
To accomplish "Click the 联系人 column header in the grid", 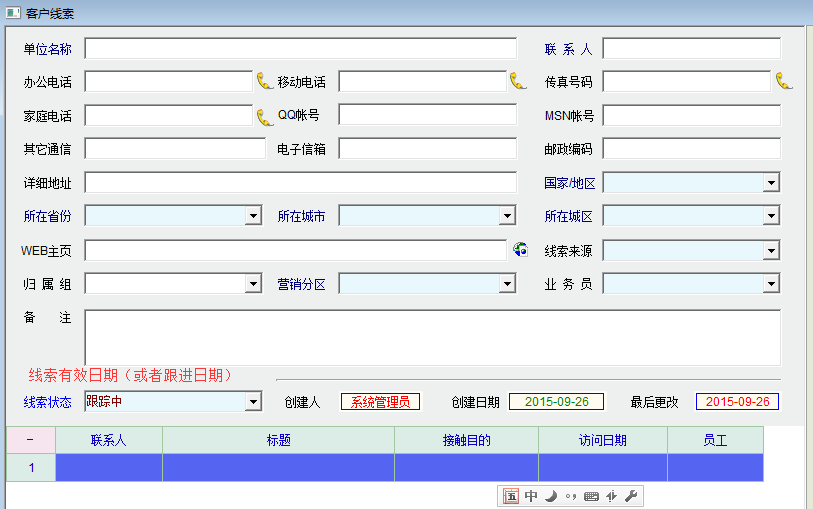I will 109,440.
